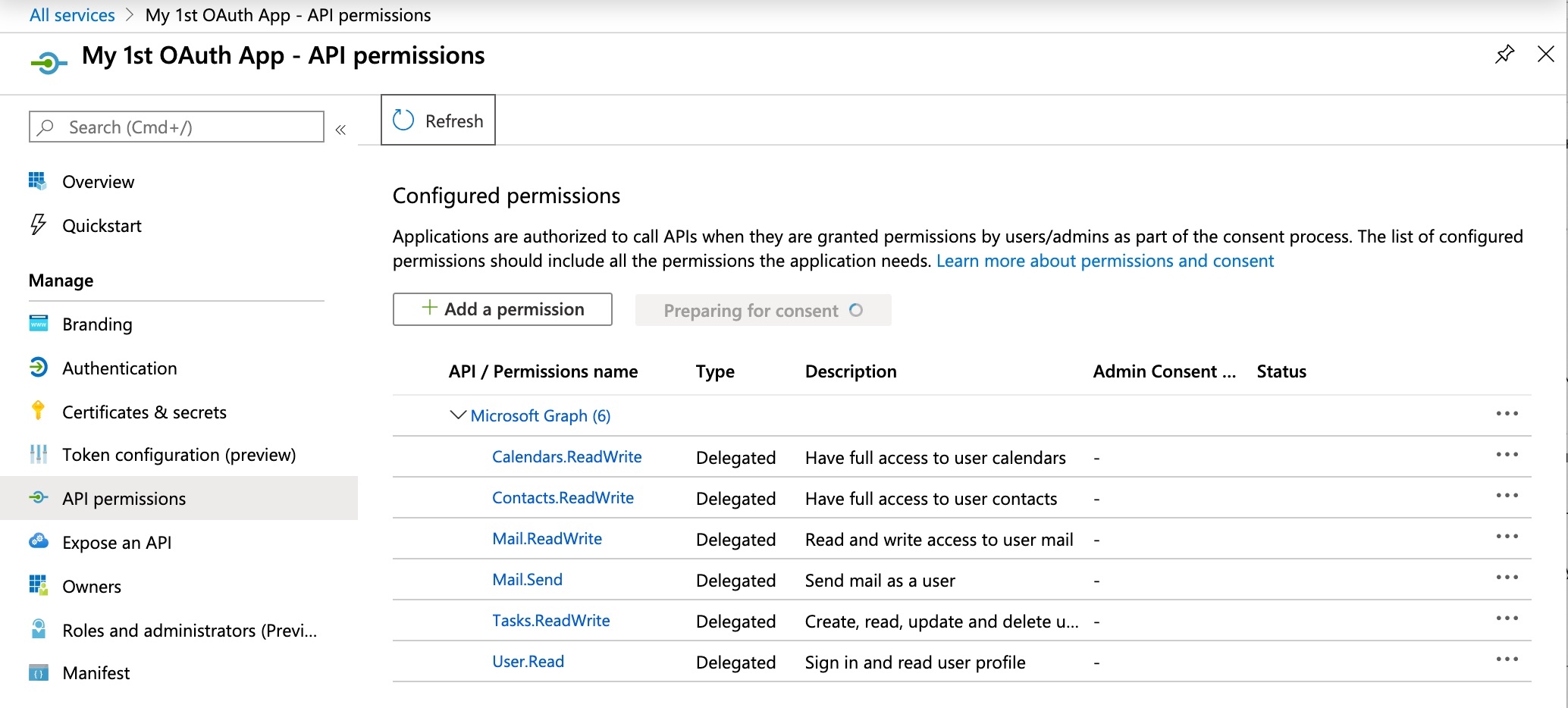
Task: Click the Overview grid icon
Action: [38, 181]
